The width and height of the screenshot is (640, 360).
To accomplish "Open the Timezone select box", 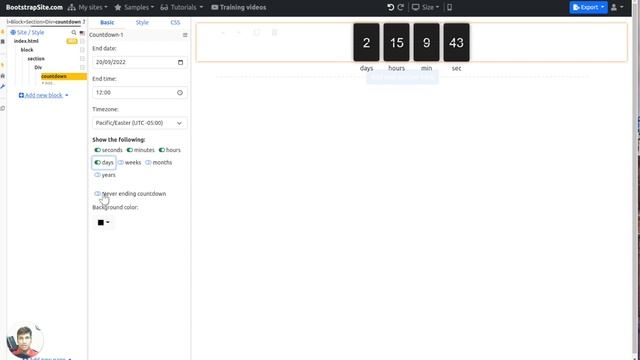I will tap(140, 123).
